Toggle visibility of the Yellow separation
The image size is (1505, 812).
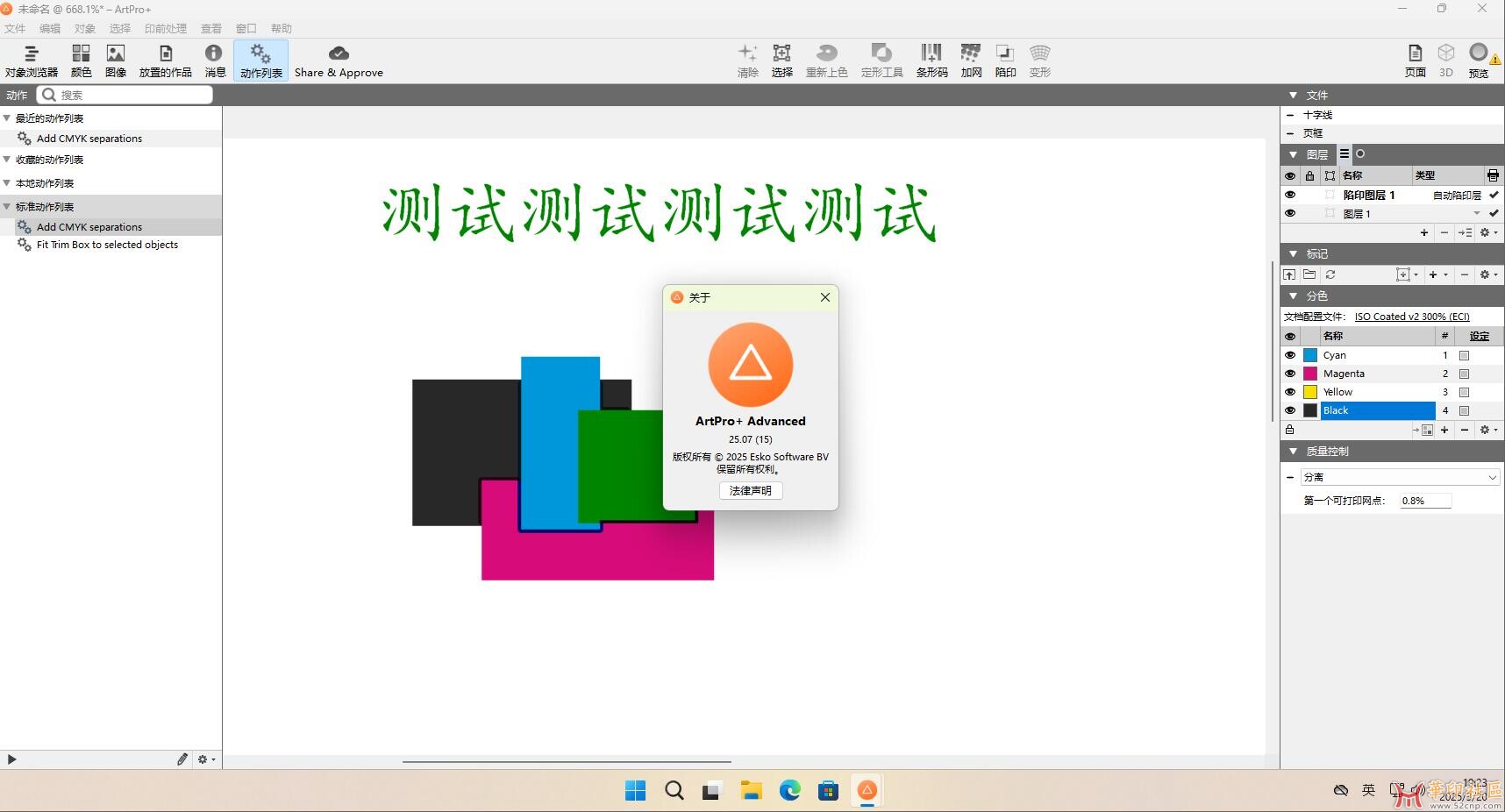coord(1290,392)
